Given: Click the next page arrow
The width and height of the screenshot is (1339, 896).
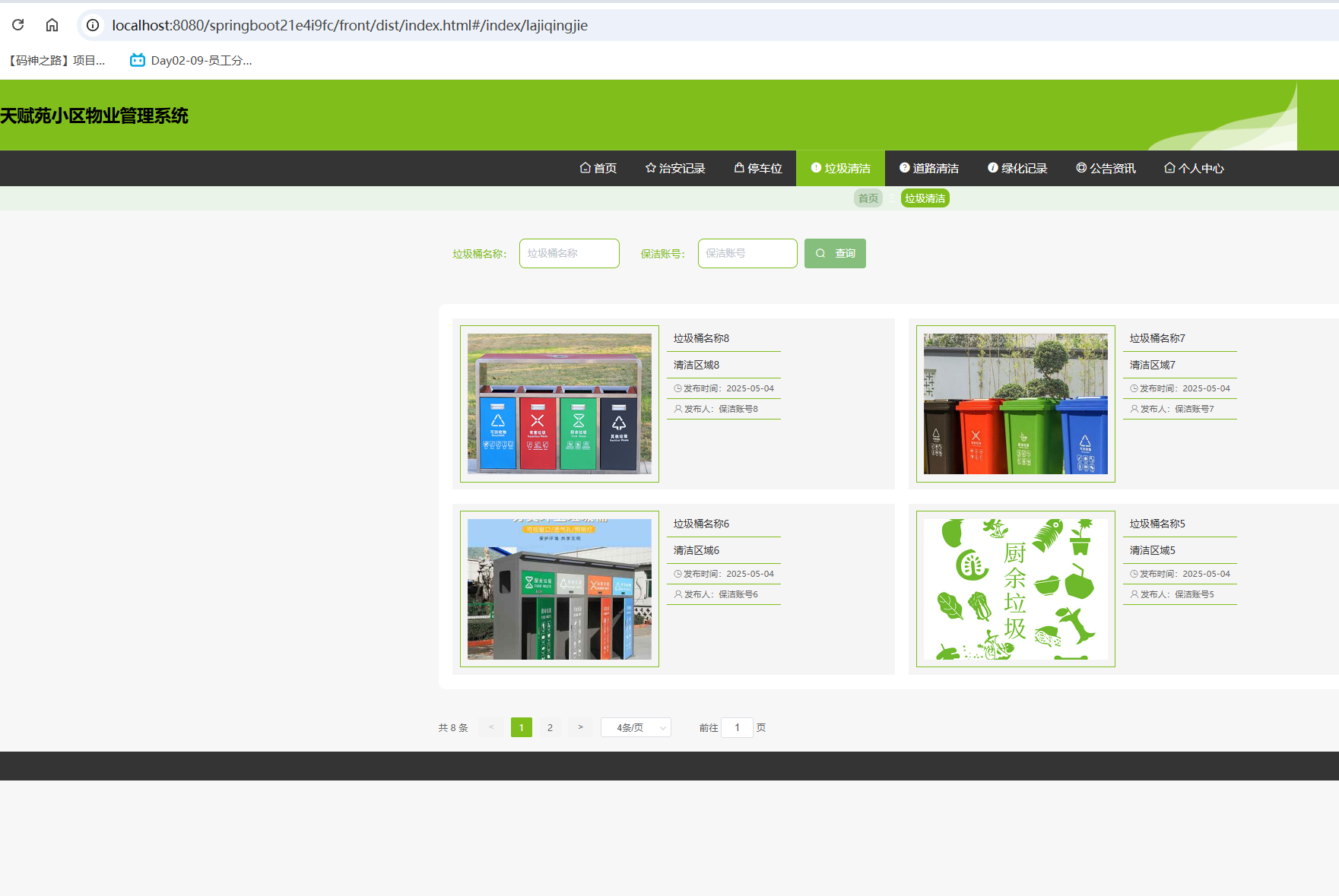Looking at the screenshot, I should click(580, 727).
